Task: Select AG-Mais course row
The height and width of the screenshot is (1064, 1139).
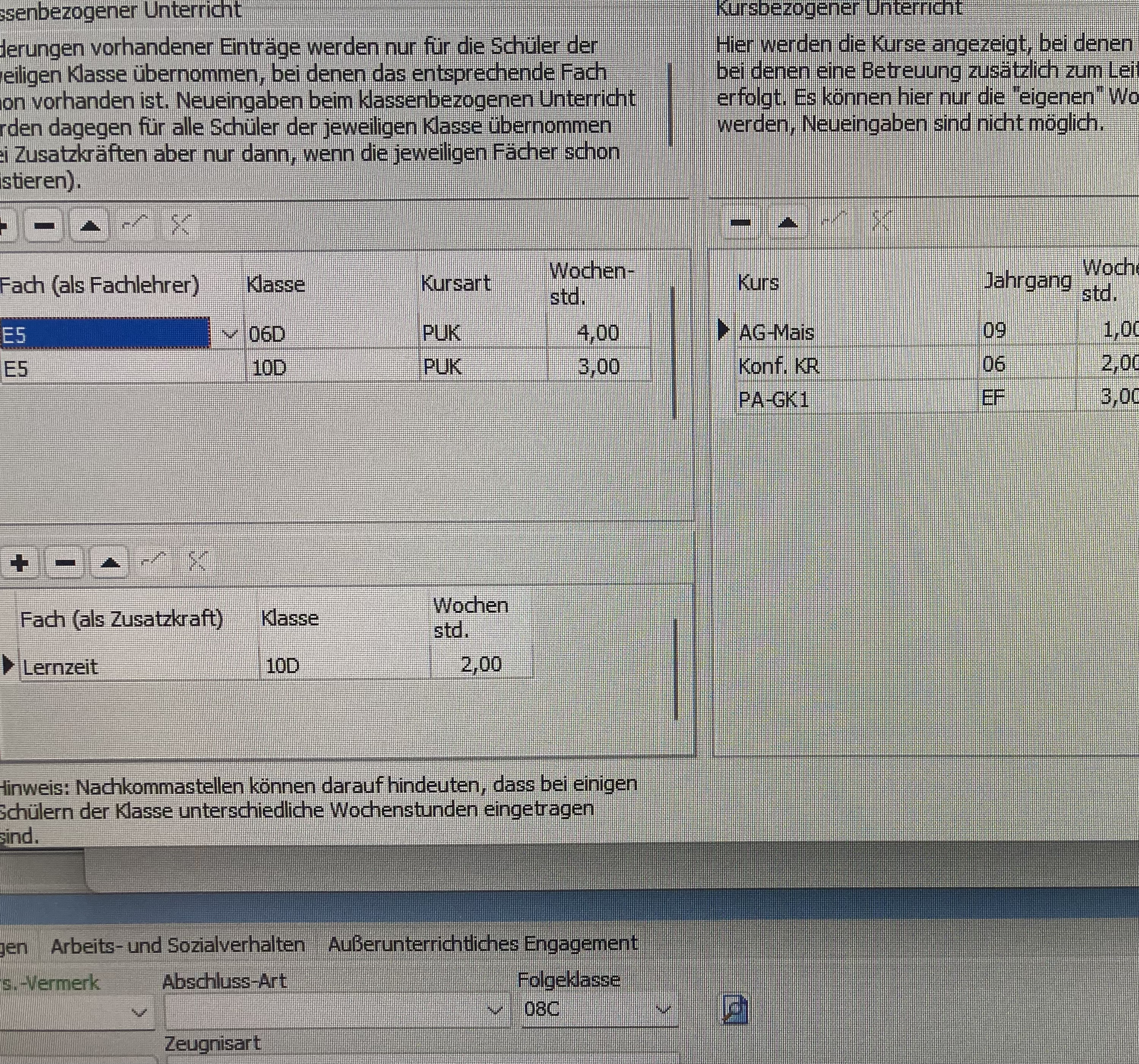Action: [x=857, y=332]
